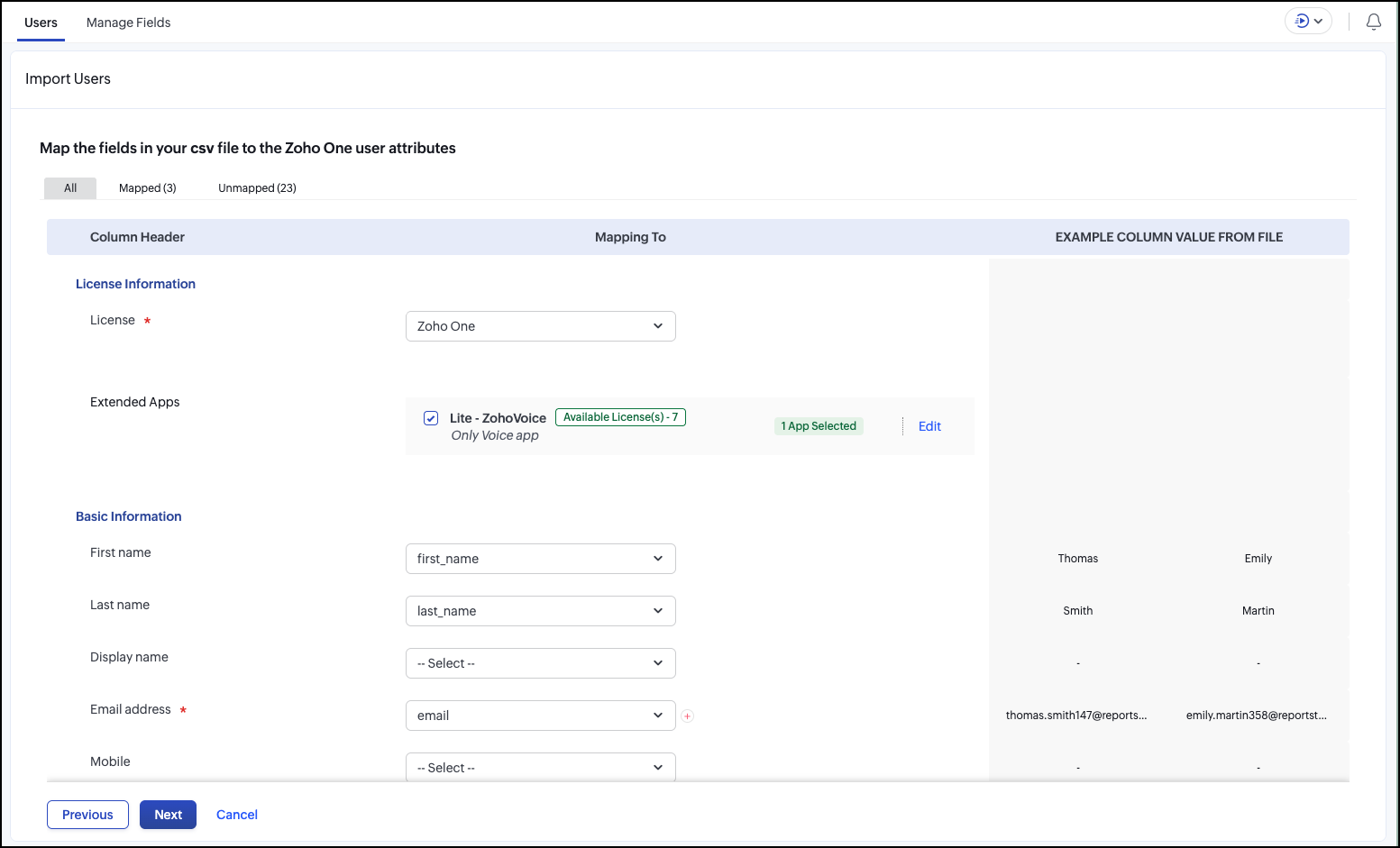Expand the First name mapping dropdown
The width and height of the screenshot is (1400, 848).
(541, 559)
